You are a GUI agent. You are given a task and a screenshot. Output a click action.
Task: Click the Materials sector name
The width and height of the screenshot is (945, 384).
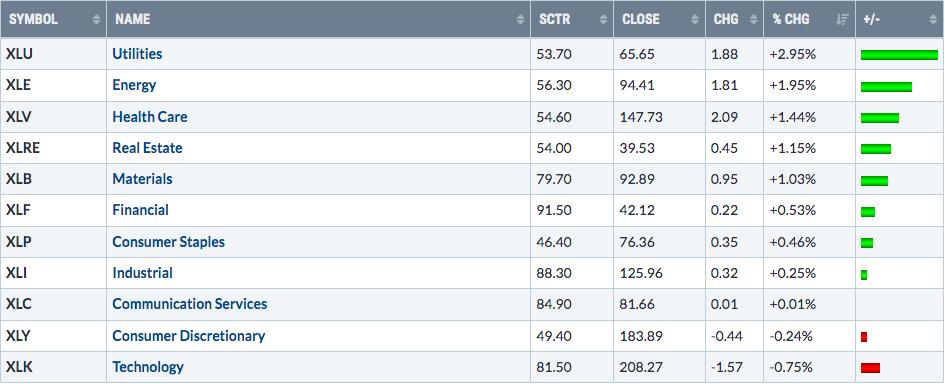pos(142,179)
